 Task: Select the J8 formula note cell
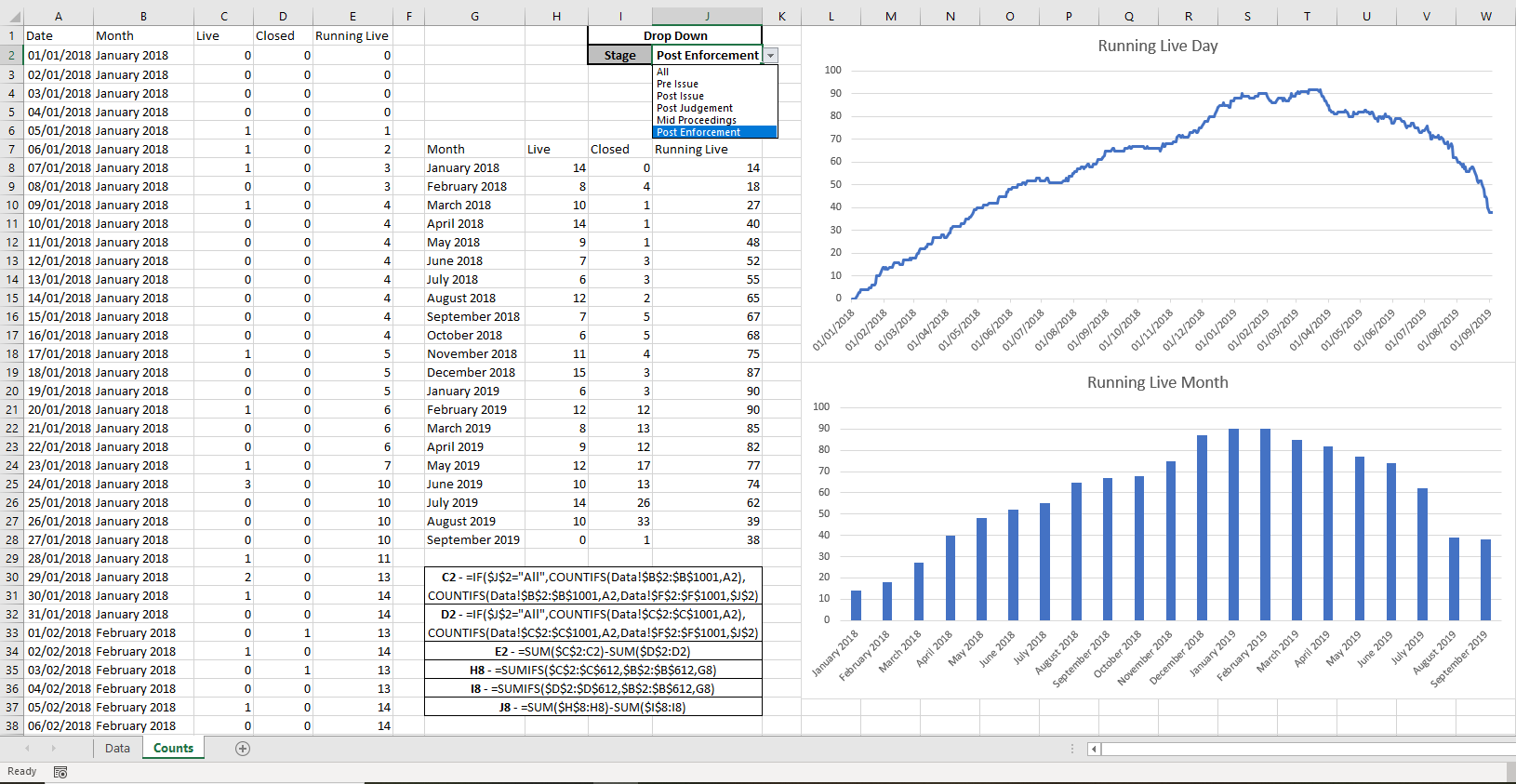[x=593, y=707]
